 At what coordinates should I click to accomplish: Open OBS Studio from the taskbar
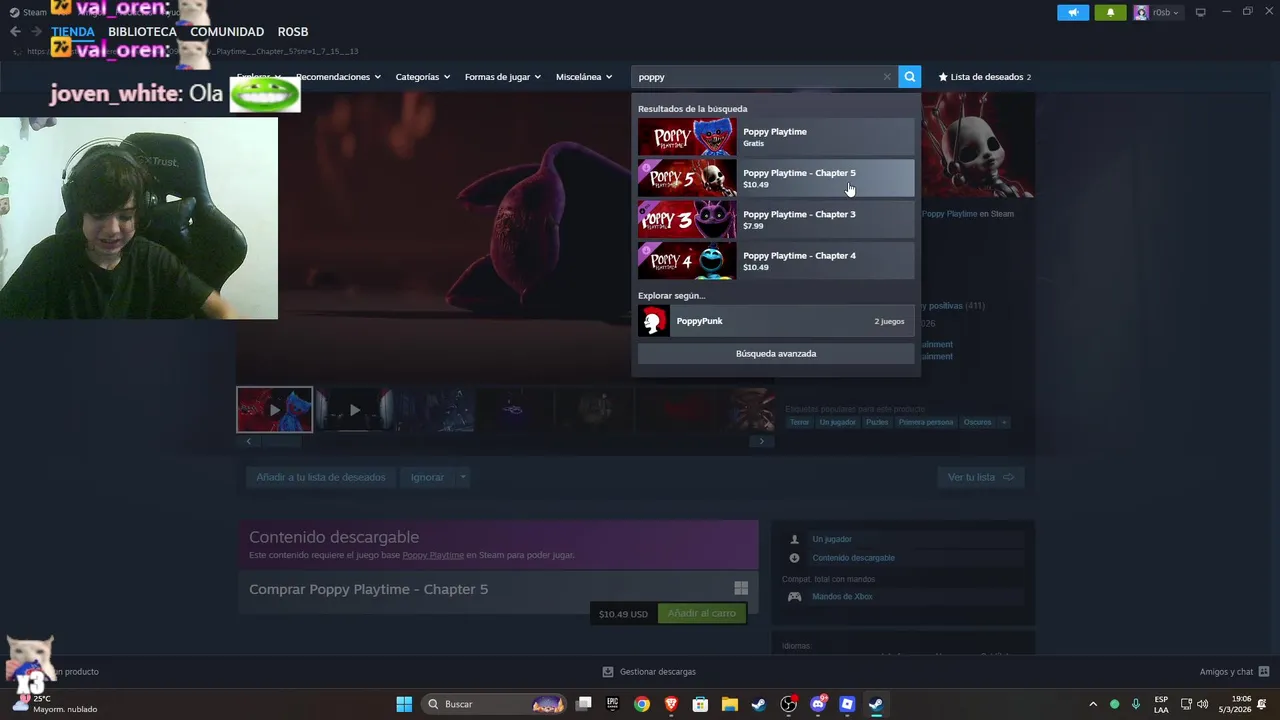pyautogui.click(x=789, y=704)
